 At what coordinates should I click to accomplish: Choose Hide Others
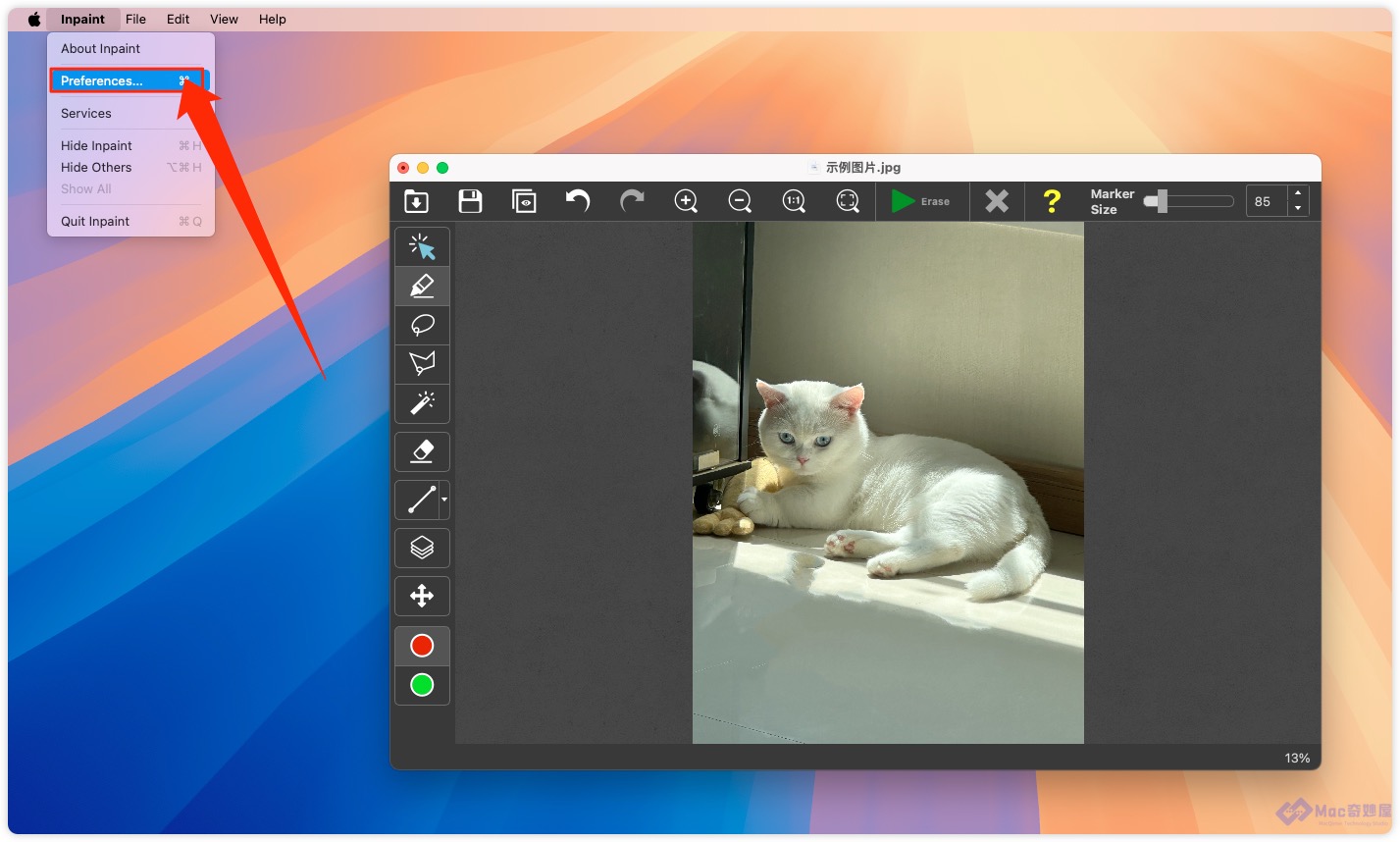[130, 167]
